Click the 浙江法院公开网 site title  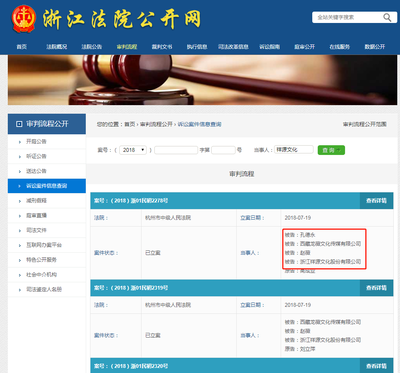pyautogui.click(x=122, y=19)
